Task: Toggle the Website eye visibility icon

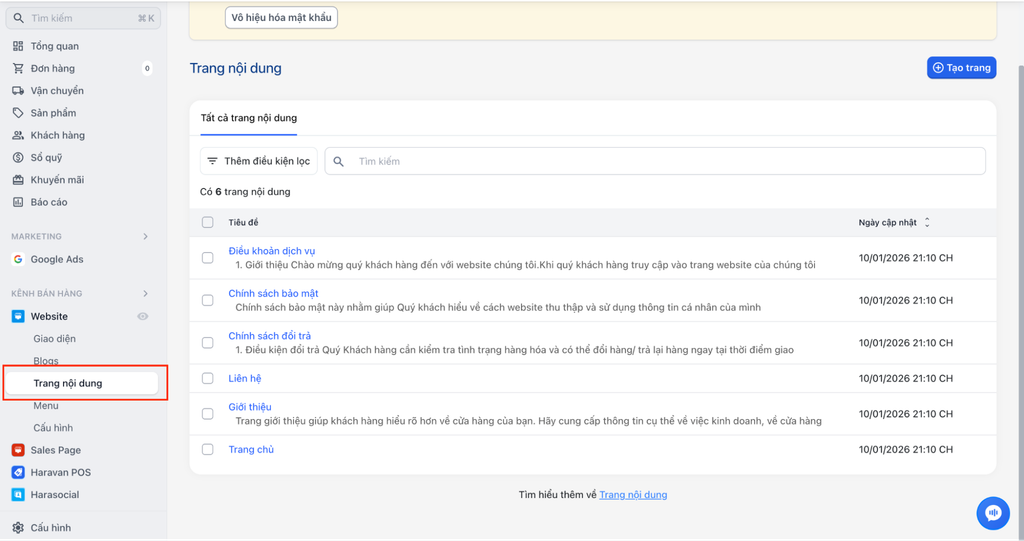Action: [x=143, y=316]
